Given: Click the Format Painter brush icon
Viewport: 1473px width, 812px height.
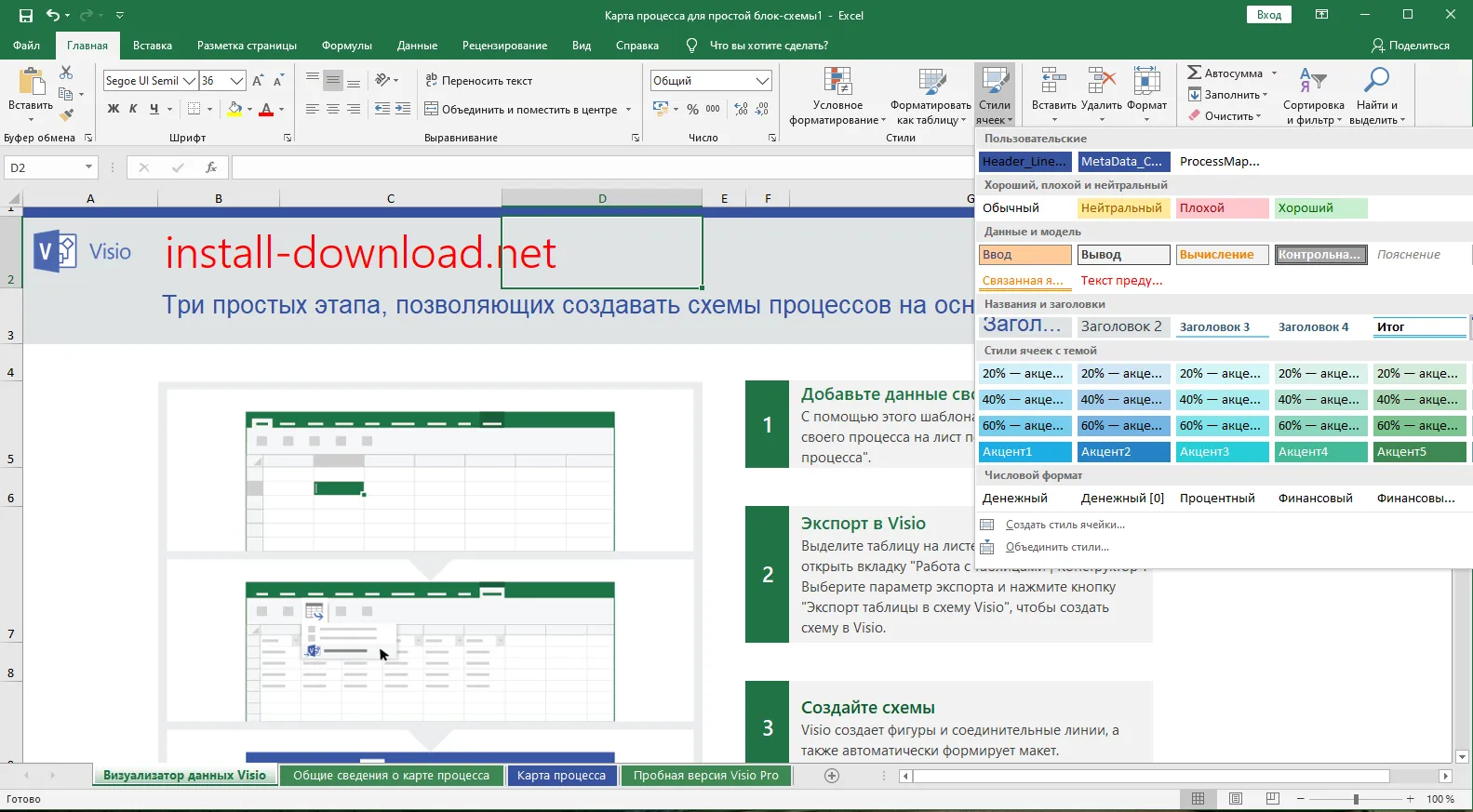Looking at the screenshot, I should (66, 115).
